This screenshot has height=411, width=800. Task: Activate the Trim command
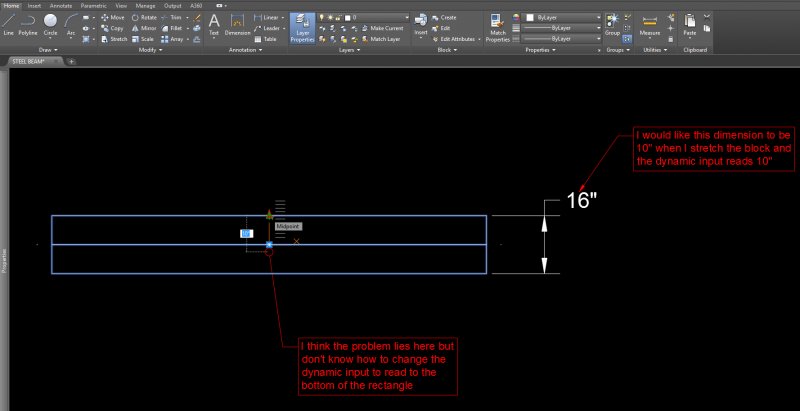pos(171,17)
